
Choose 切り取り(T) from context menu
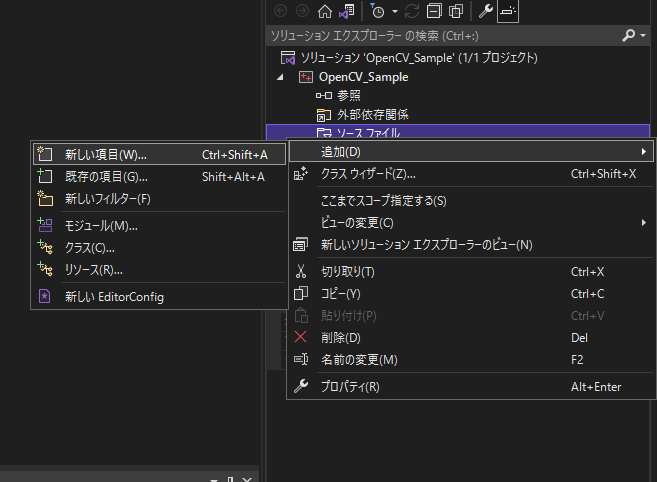pos(471,272)
